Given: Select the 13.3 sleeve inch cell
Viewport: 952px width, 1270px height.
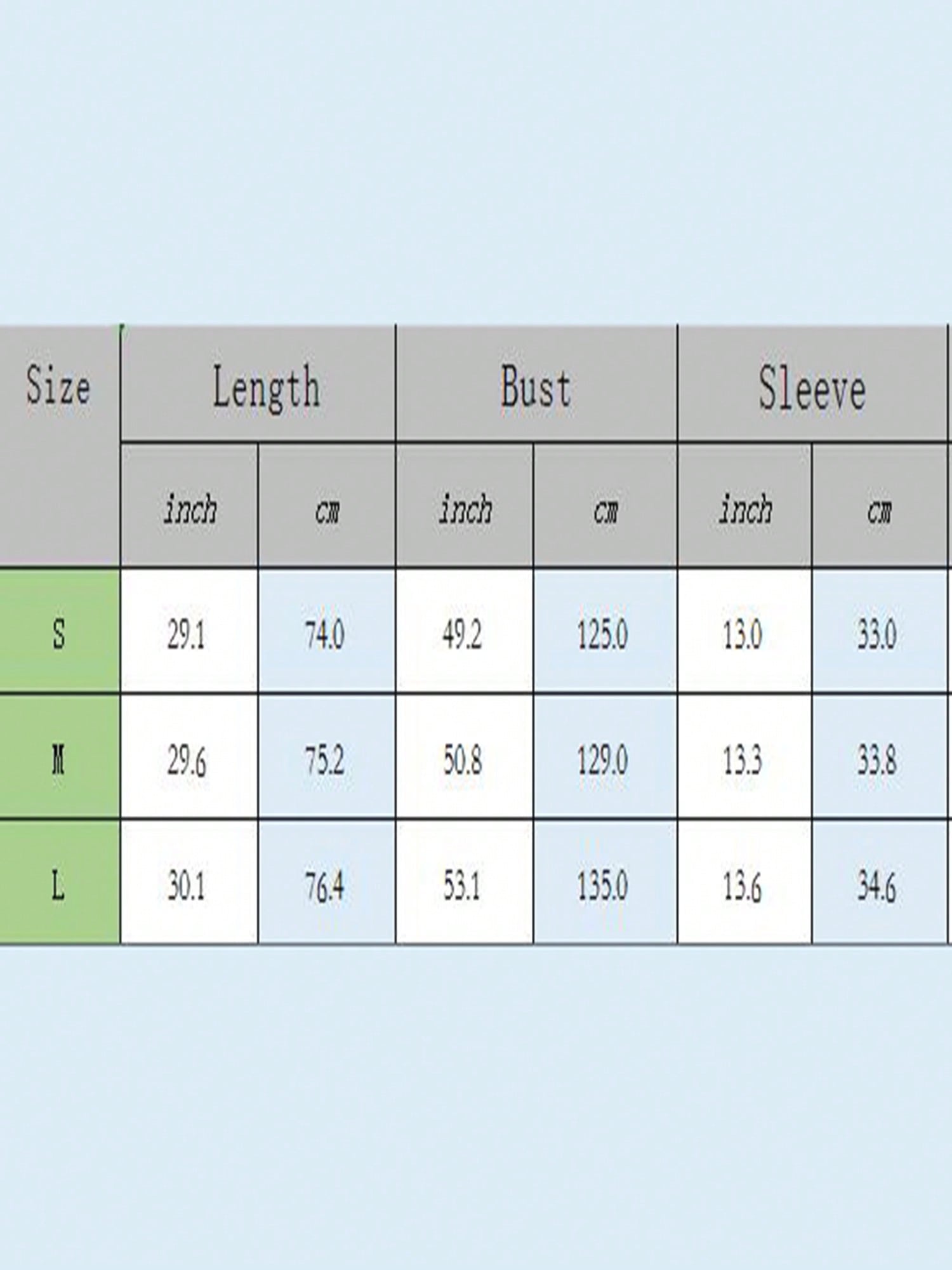Looking at the screenshot, I should tap(742, 760).
